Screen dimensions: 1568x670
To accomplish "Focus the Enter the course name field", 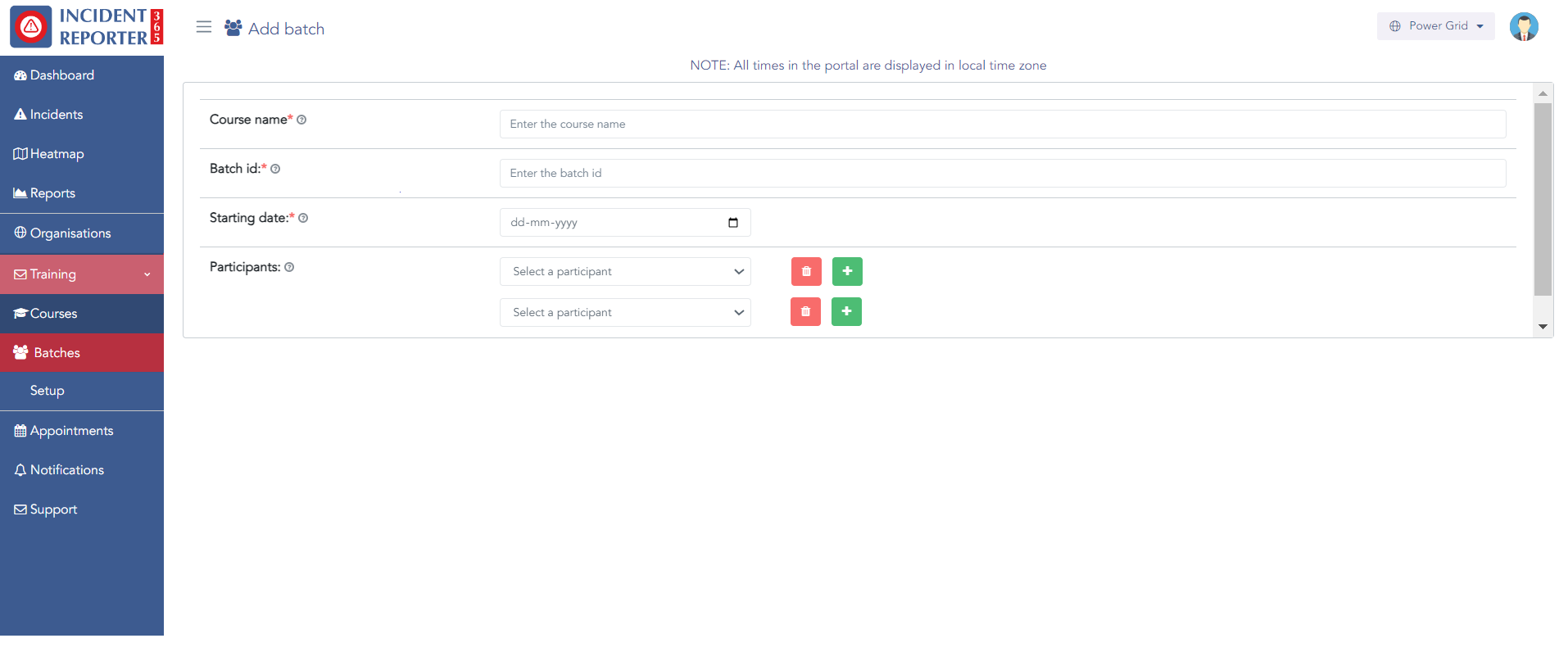I will pyautogui.click(x=1002, y=124).
